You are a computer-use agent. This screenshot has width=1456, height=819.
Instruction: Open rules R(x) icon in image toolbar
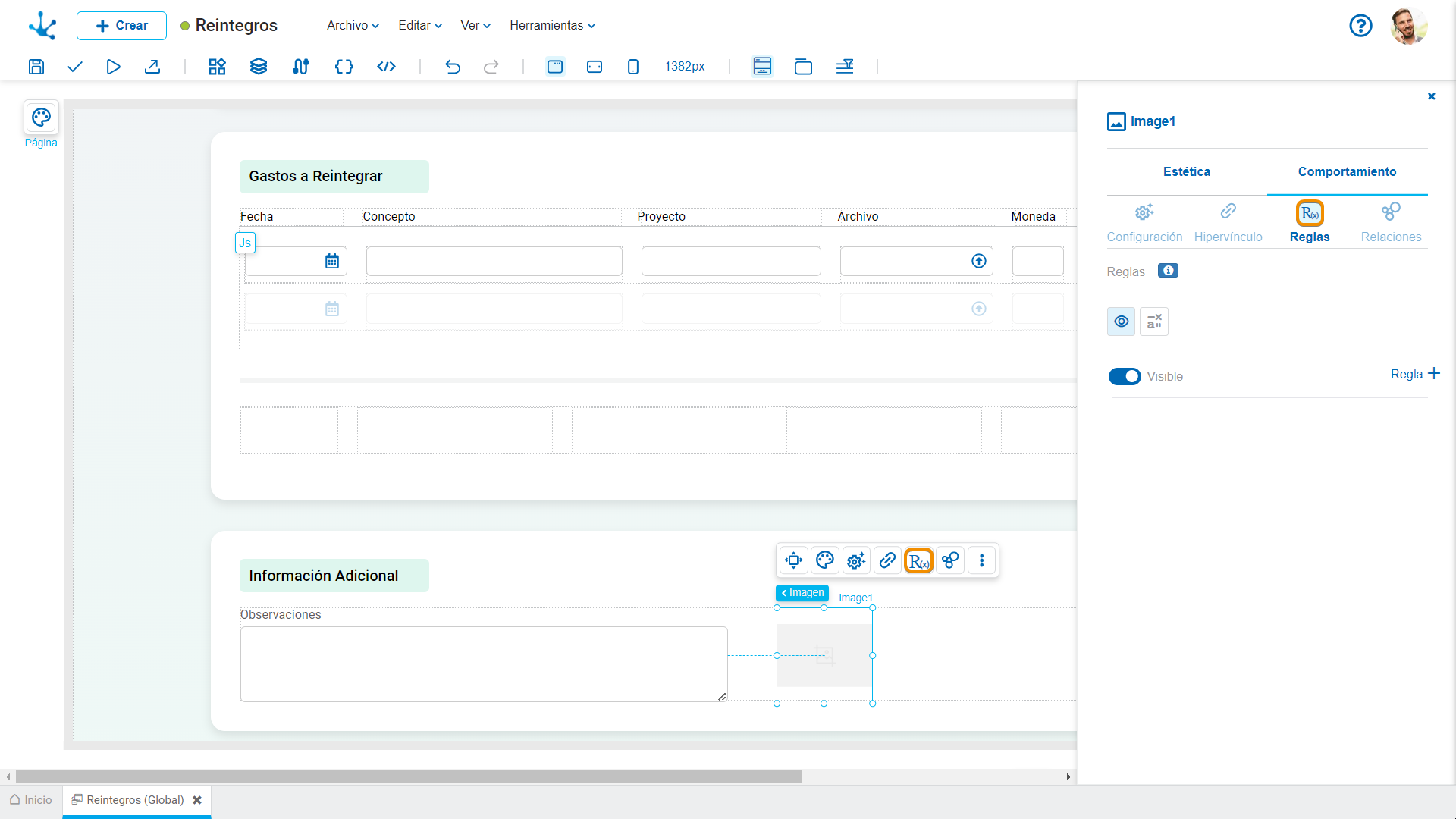point(919,560)
